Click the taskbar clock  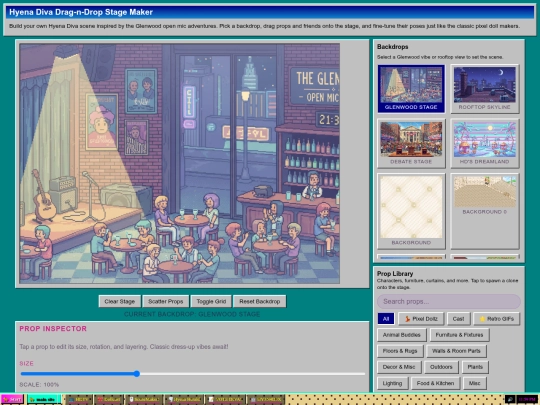tap(527, 399)
